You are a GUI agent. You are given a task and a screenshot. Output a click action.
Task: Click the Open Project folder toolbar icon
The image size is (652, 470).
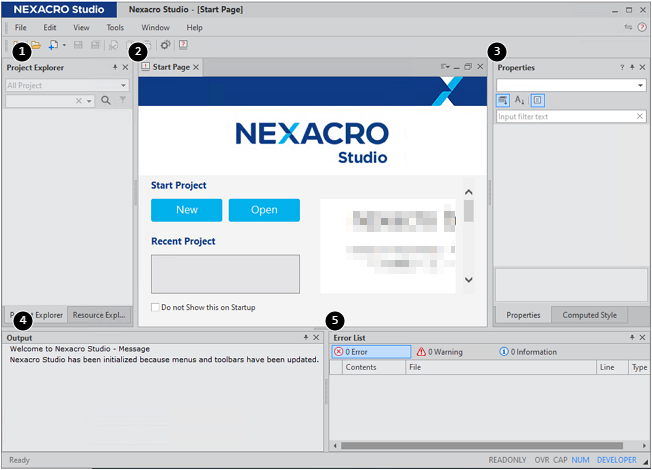pyautogui.click(x=35, y=45)
